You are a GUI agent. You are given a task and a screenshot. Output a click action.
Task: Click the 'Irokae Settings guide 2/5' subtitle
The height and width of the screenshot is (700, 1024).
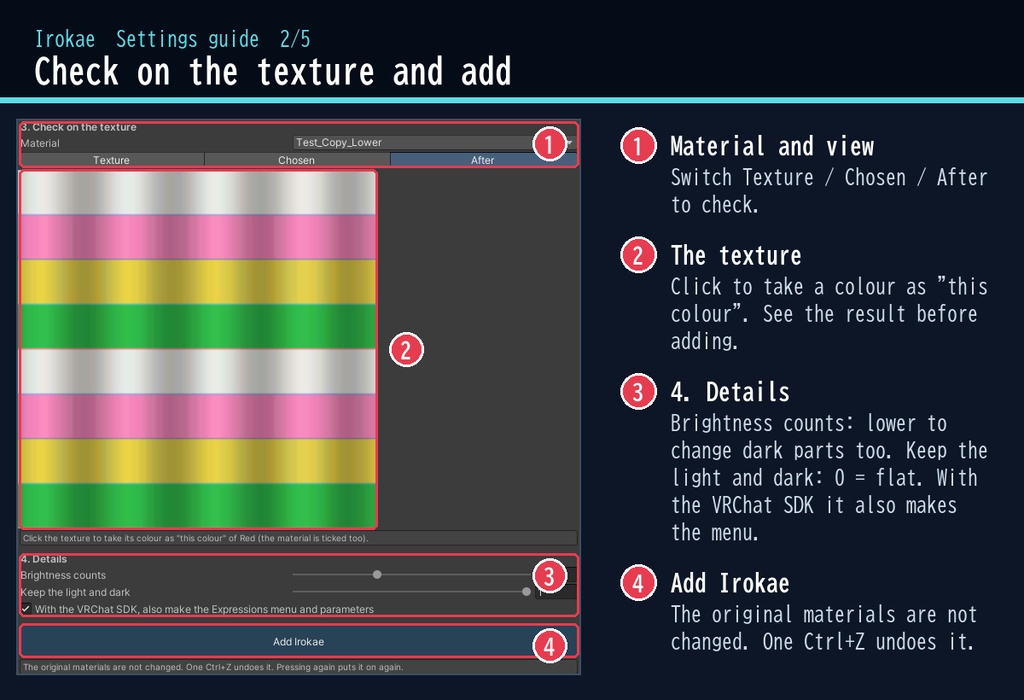tap(172, 39)
